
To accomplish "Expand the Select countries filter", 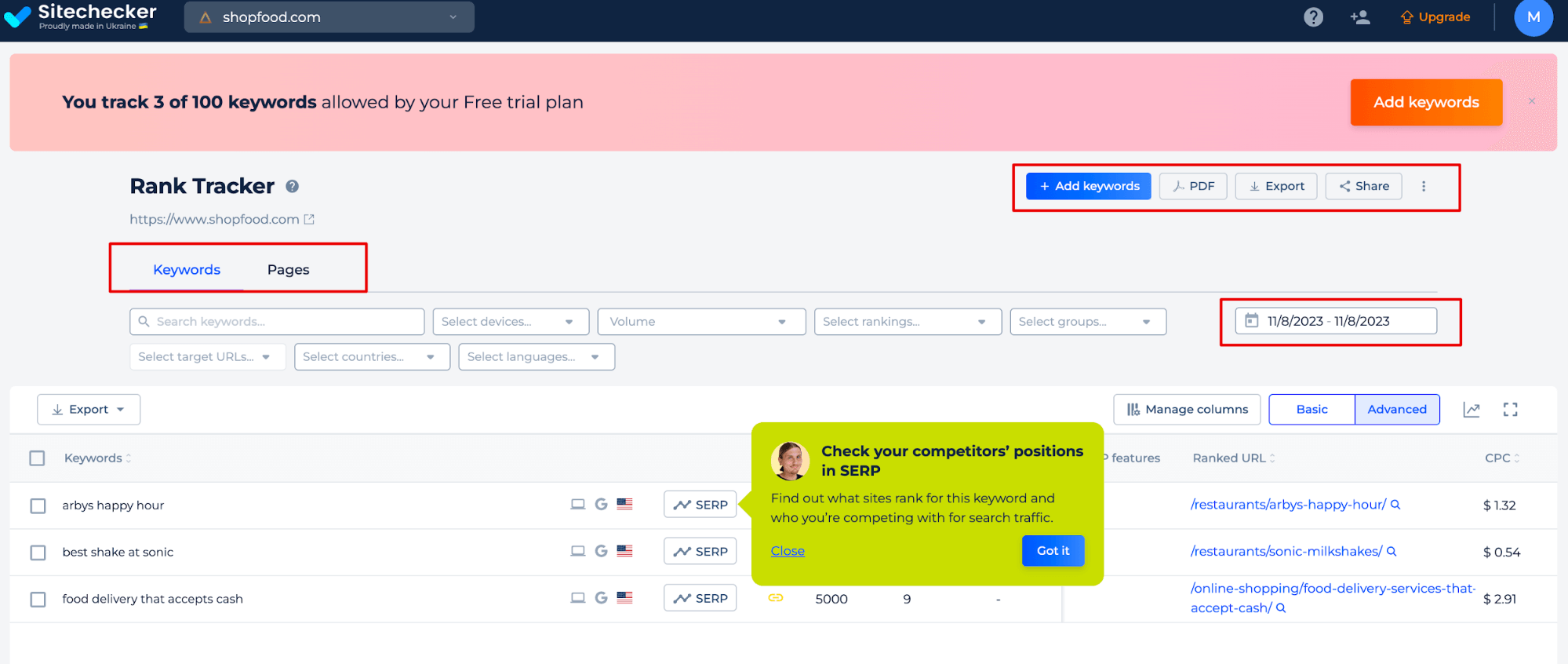I will click(x=371, y=357).
